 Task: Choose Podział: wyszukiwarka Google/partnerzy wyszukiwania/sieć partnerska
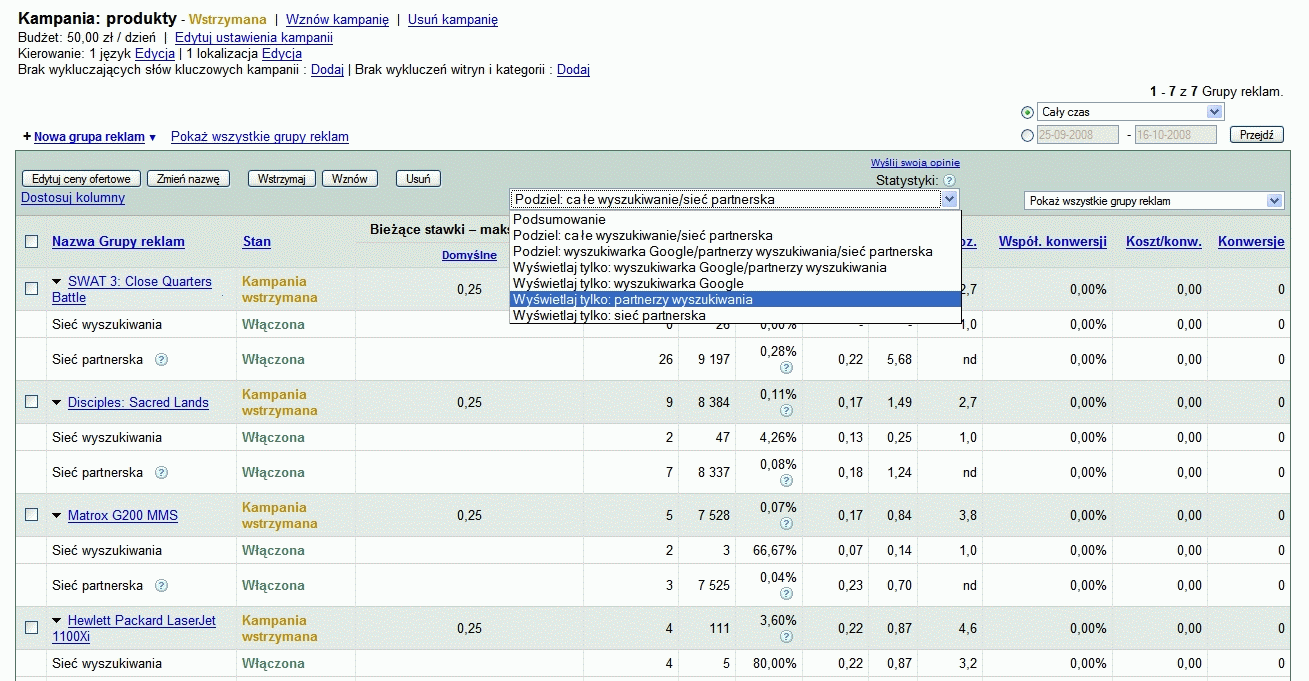735,251
